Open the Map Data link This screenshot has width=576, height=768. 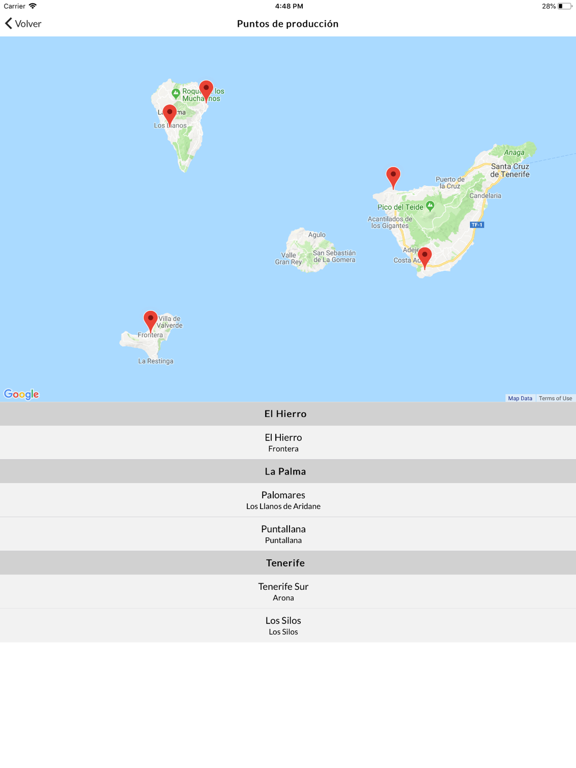click(520, 398)
